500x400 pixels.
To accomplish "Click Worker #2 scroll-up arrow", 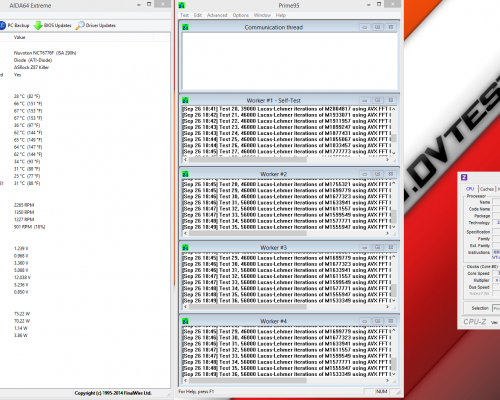I will pyautogui.click(x=394, y=183).
